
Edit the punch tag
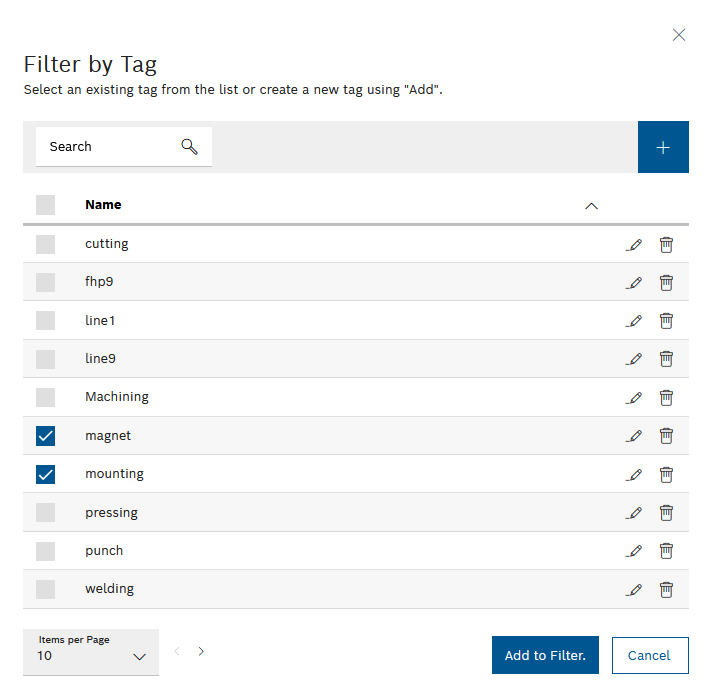pos(634,551)
